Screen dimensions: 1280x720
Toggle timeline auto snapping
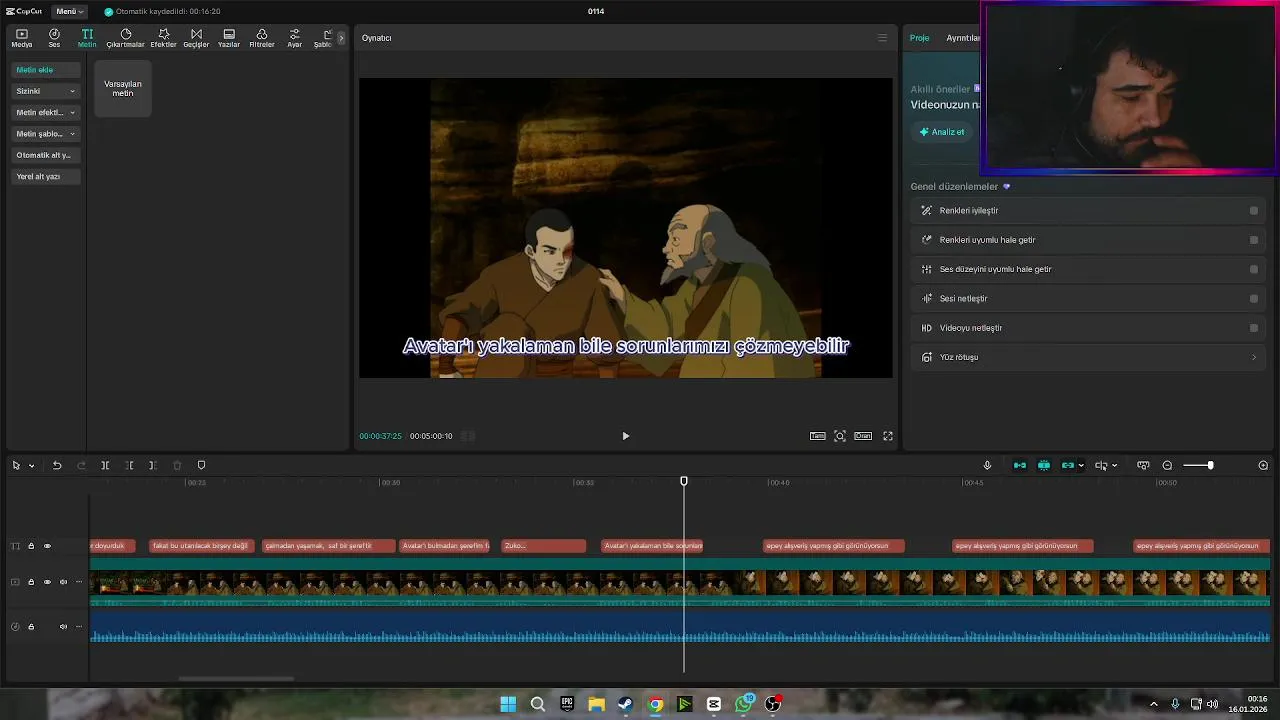click(1044, 465)
